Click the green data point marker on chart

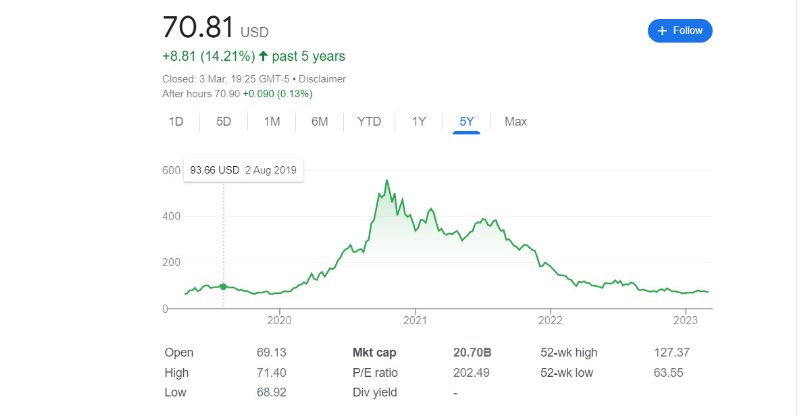pyautogui.click(x=223, y=287)
